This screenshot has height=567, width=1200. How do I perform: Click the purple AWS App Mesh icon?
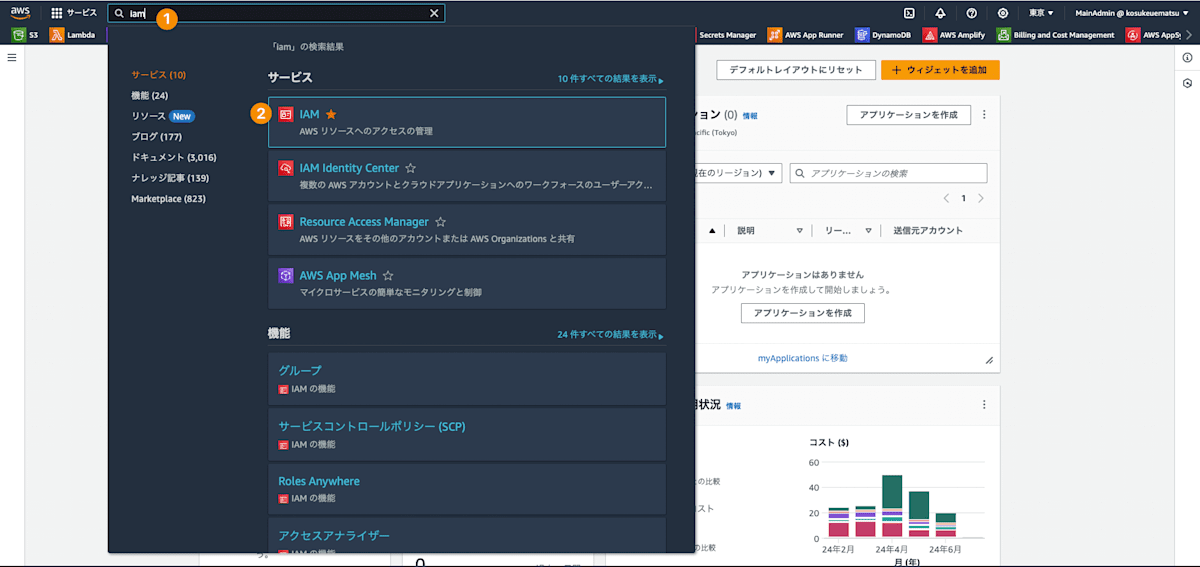[x=285, y=275]
